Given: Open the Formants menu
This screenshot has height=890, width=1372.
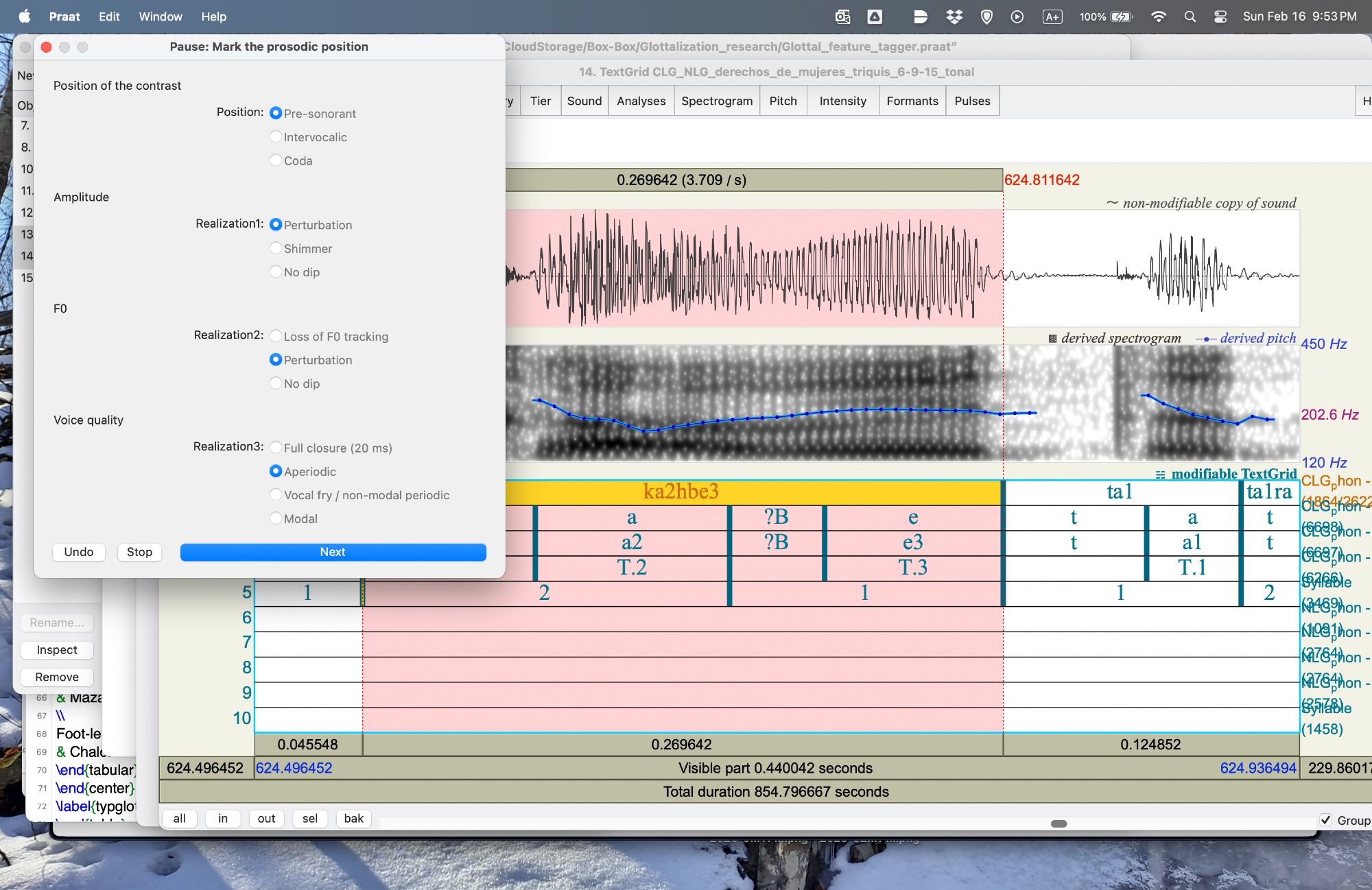Looking at the screenshot, I should tap(912, 101).
